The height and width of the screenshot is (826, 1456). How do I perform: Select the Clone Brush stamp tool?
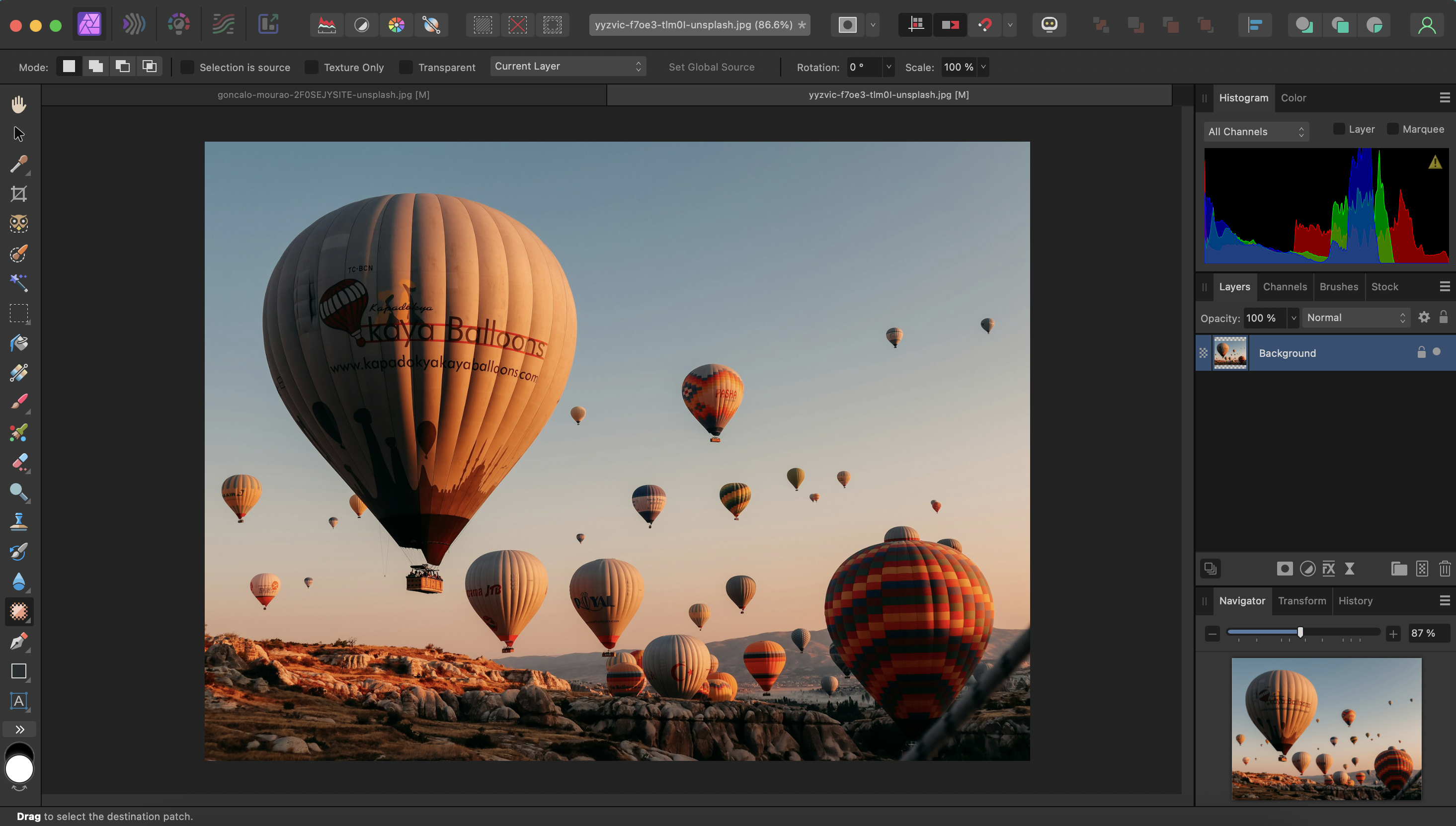(x=19, y=521)
